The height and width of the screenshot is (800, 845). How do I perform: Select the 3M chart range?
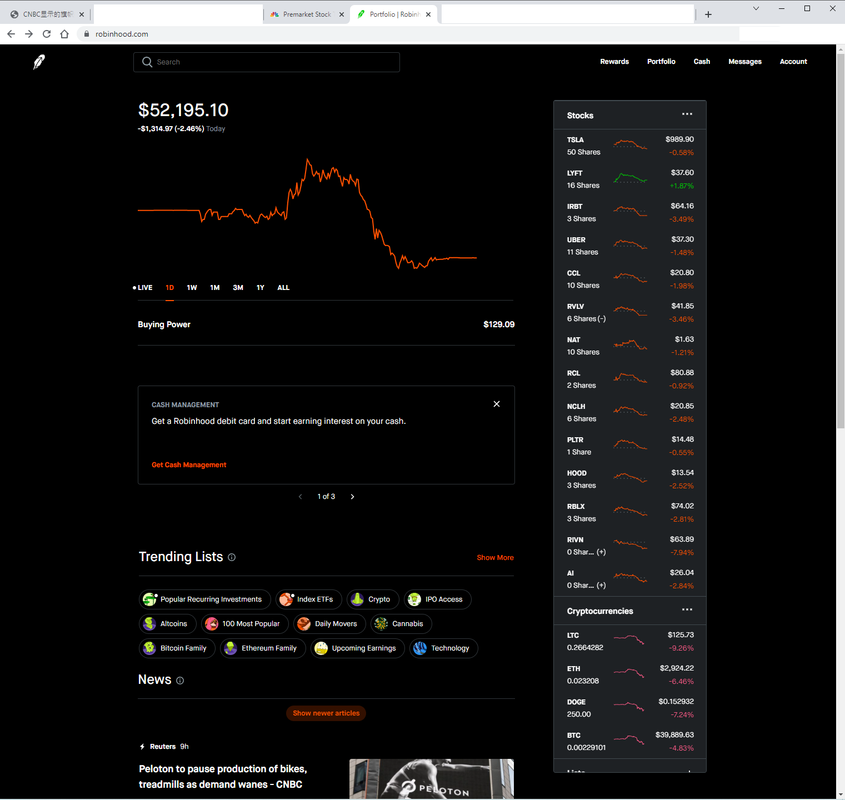click(238, 288)
